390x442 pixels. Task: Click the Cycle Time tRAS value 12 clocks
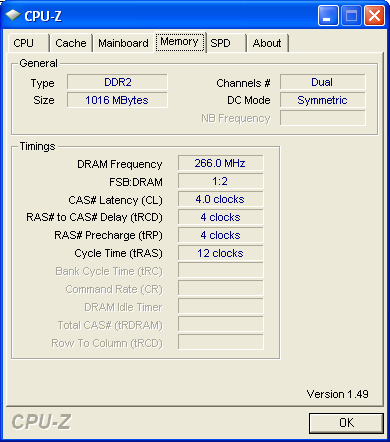coord(220,253)
